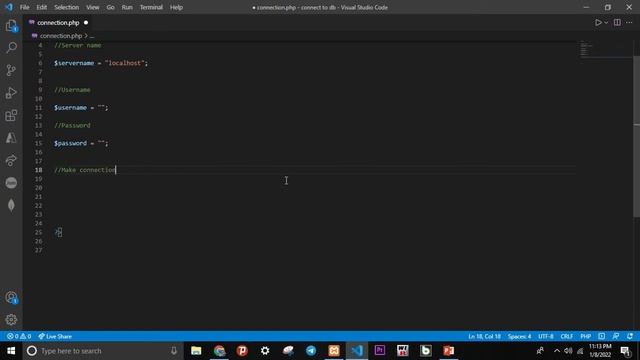This screenshot has height=360, width=640.
Task: Open the Extensions view
Action: (11, 115)
